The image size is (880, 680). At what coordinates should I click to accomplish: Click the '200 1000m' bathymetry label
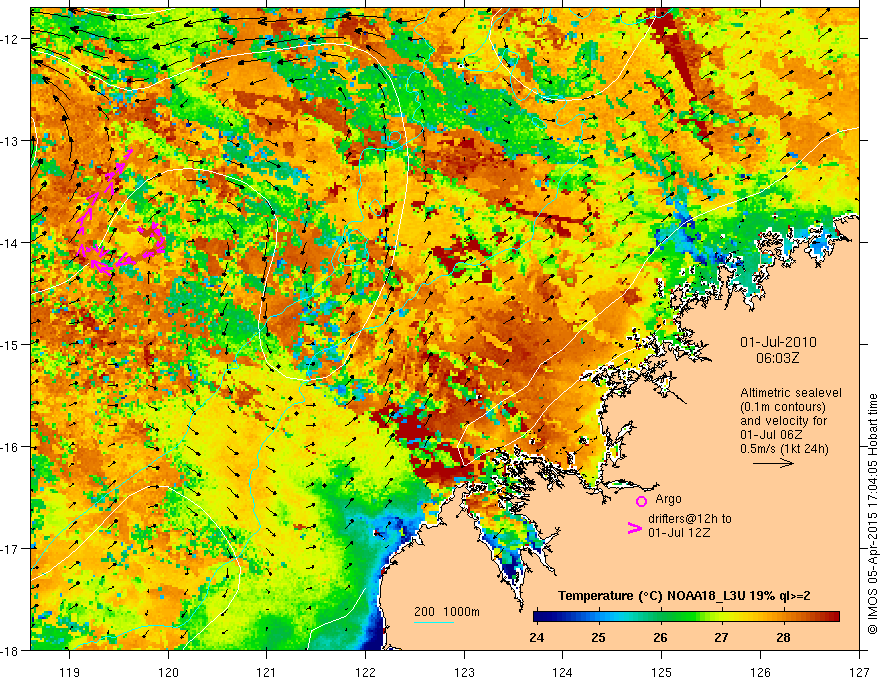coord(447,612)
